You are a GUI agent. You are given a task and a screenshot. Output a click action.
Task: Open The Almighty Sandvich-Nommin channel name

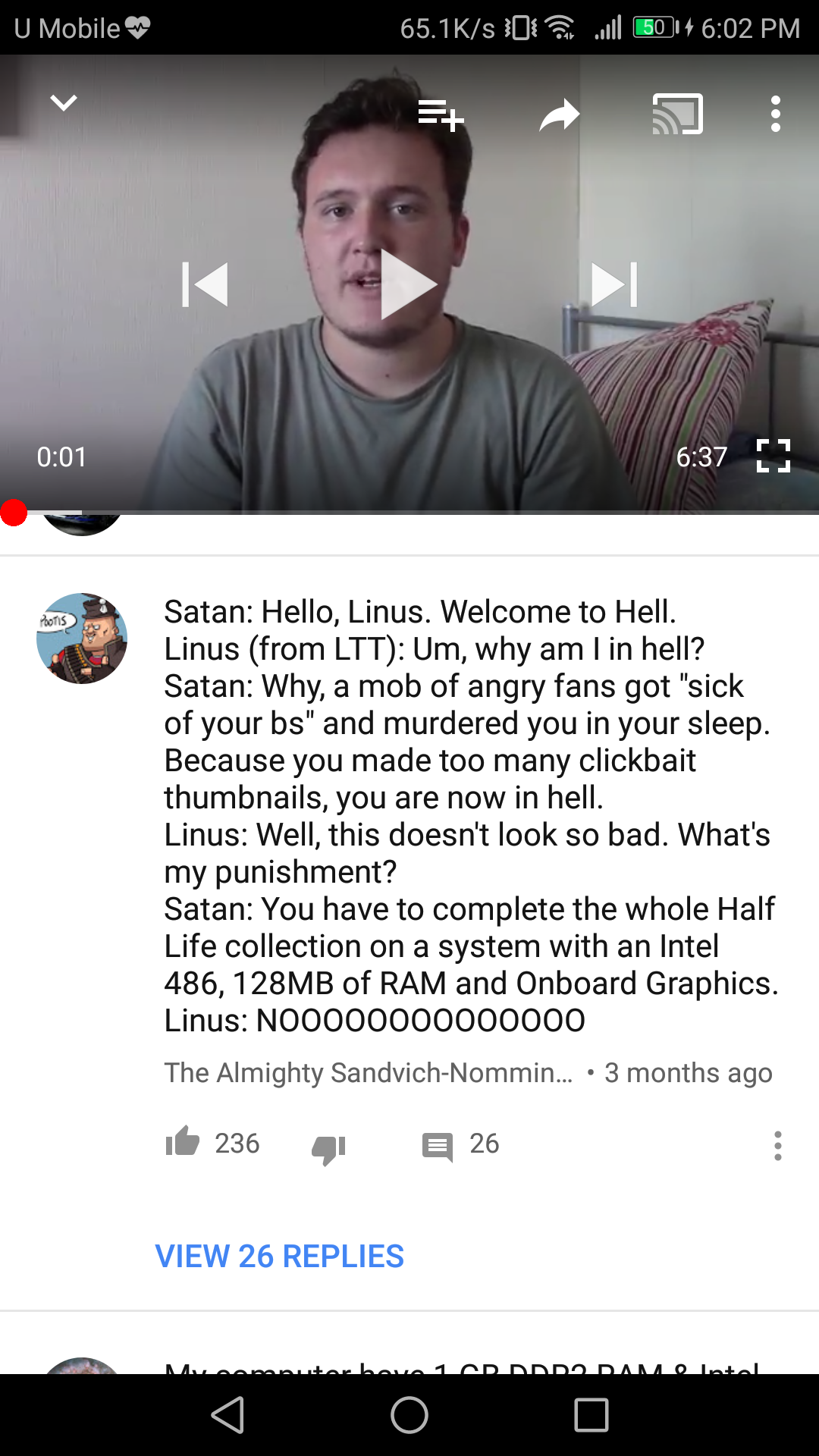coord(369,1072)
